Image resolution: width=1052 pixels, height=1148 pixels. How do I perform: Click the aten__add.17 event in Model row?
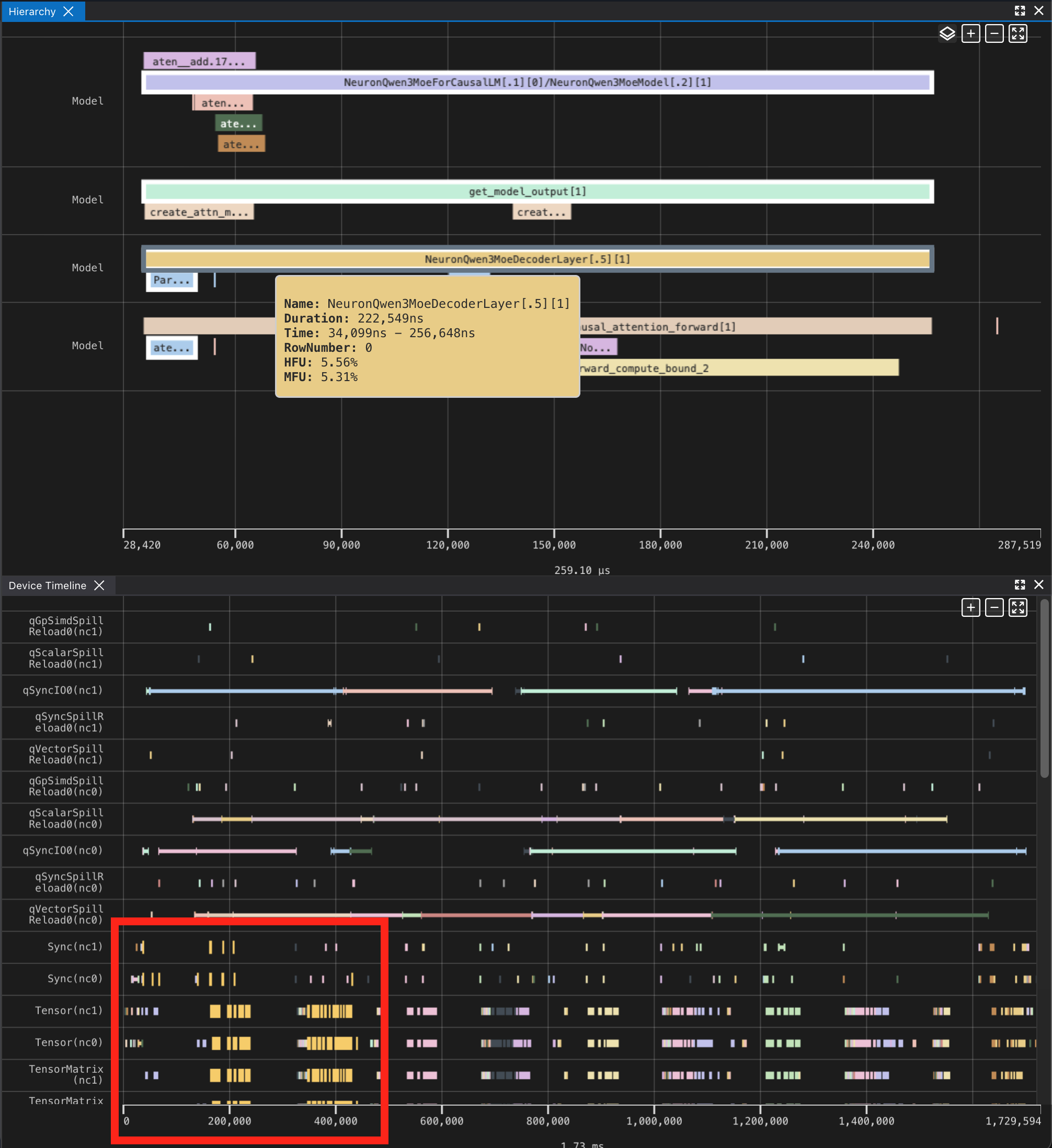(199, 60)
